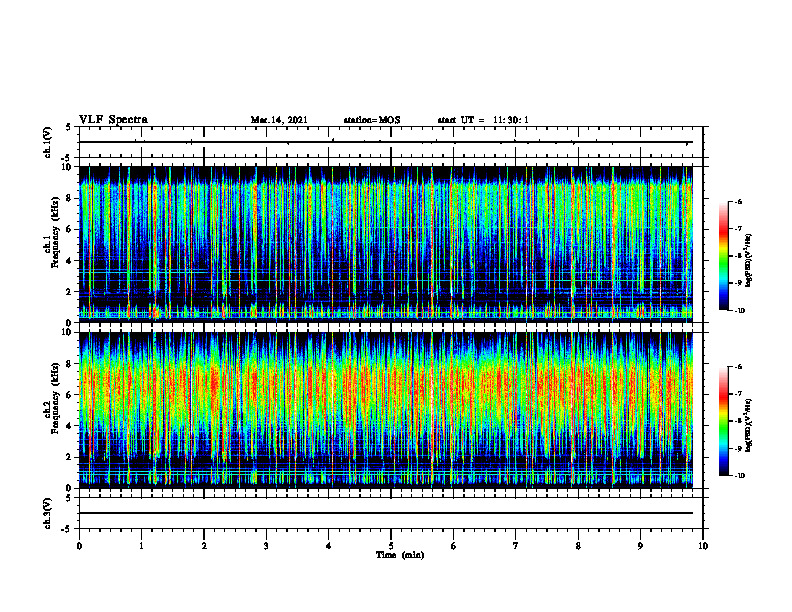
Task: Click the "6" tick on the time axis
Action: tap(454, 546)
